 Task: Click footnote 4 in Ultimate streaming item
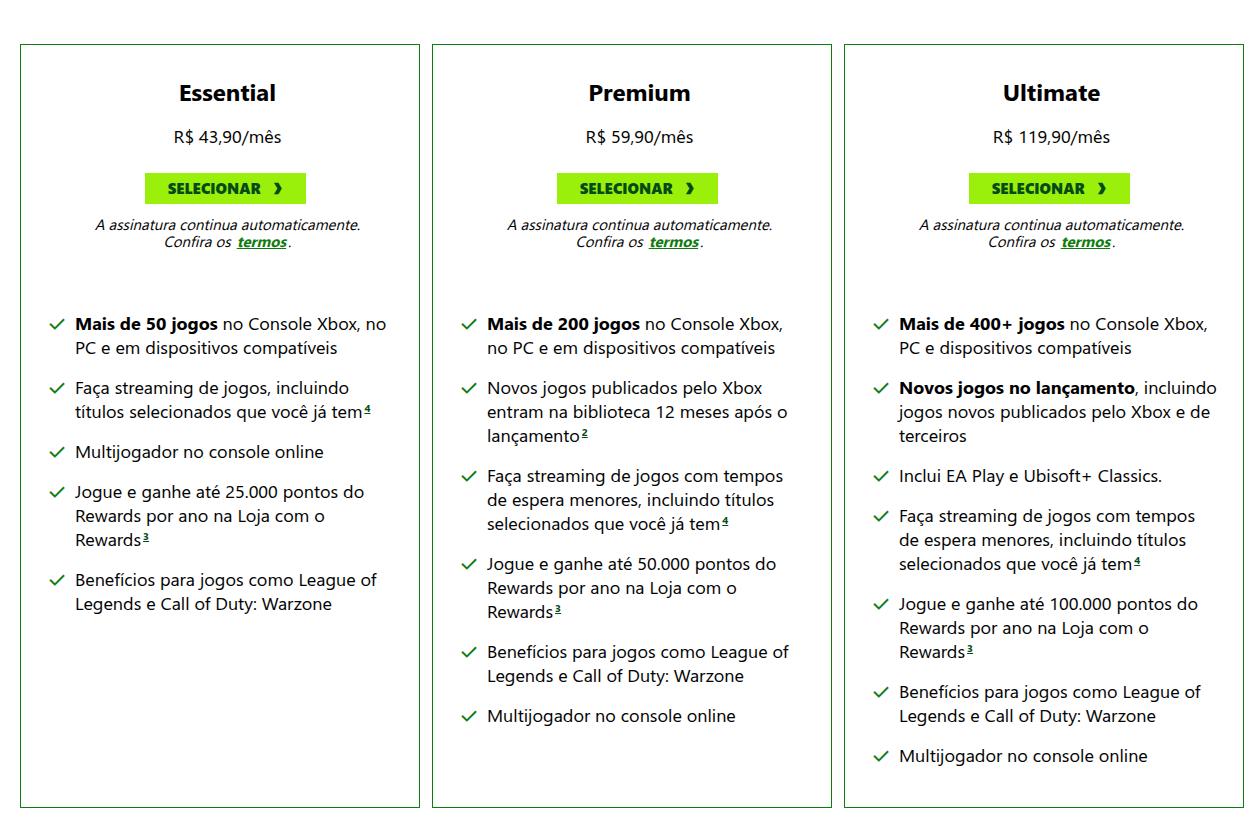tap(1137, 561)
